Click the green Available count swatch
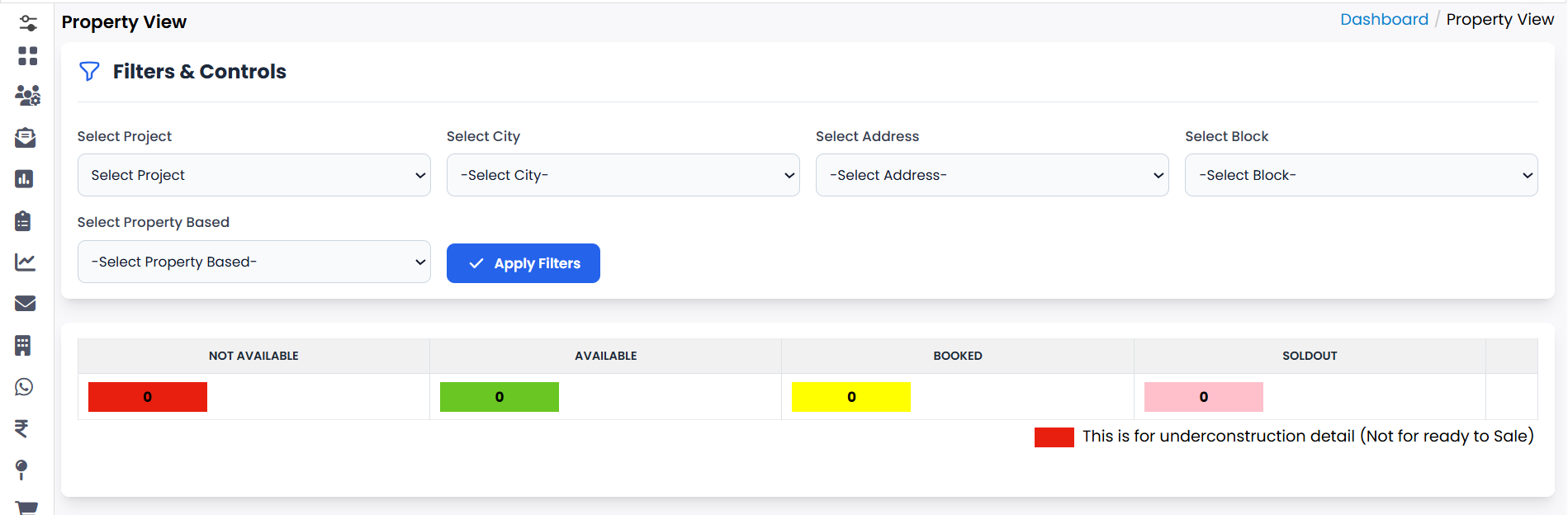1568x515 pixels. point(499,397)
